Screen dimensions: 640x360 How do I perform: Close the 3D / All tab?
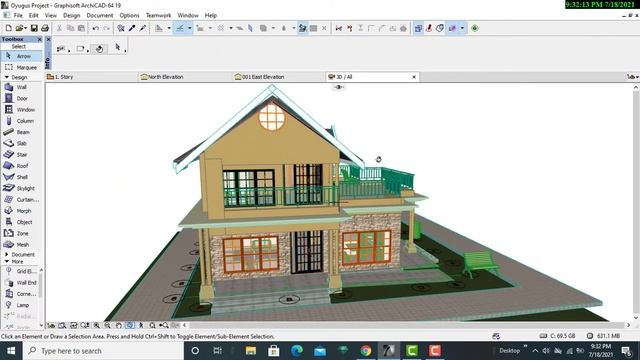(x=414, y=77)
